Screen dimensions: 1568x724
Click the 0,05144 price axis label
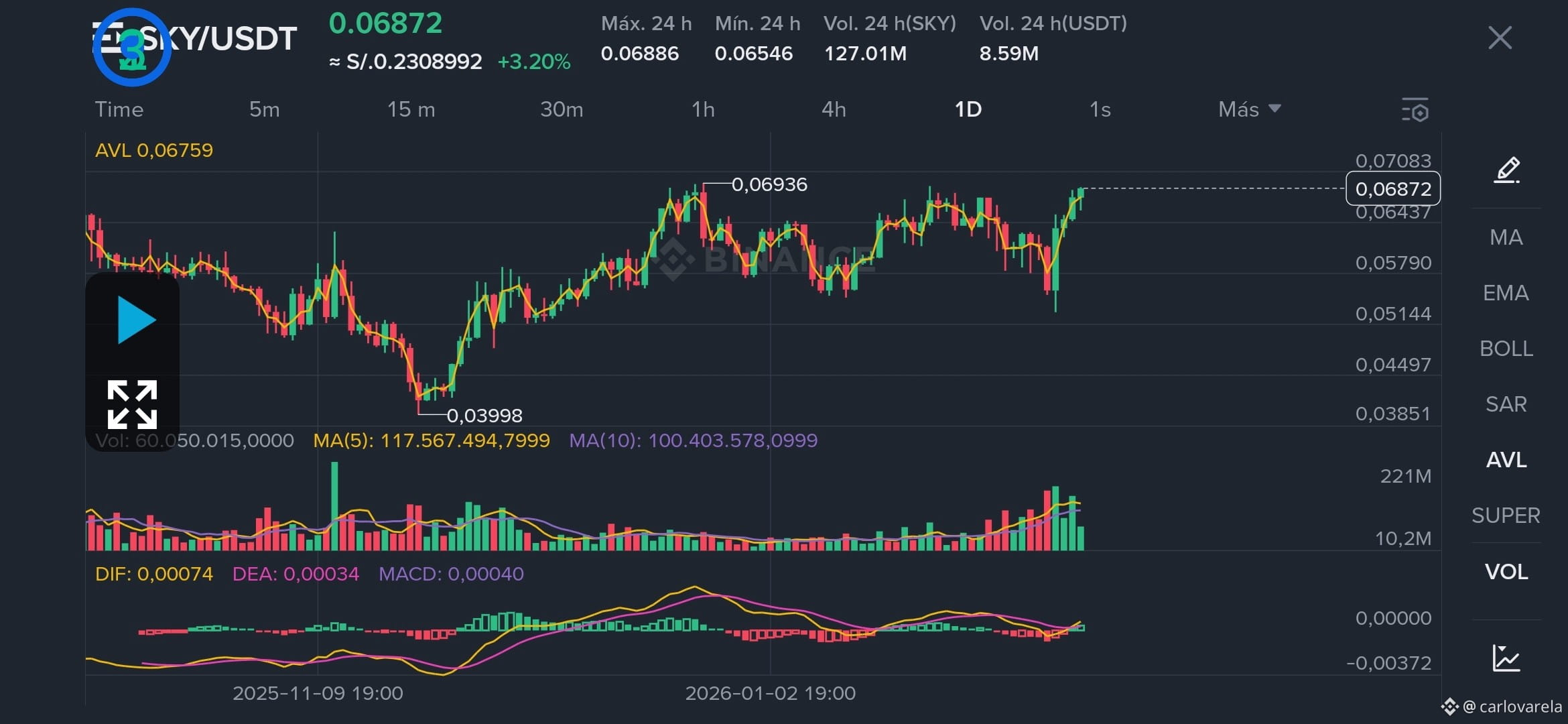point(1393,314)
